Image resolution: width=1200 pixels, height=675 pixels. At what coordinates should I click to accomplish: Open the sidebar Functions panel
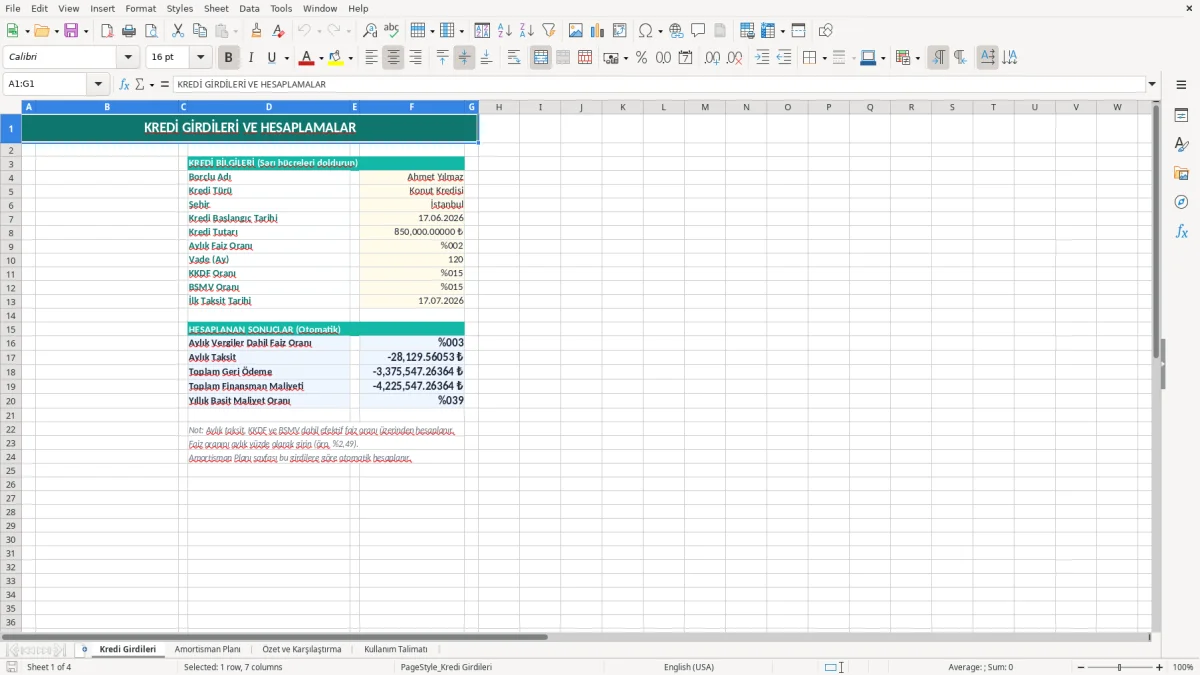pyautogui.click(x=1181, y=232)
